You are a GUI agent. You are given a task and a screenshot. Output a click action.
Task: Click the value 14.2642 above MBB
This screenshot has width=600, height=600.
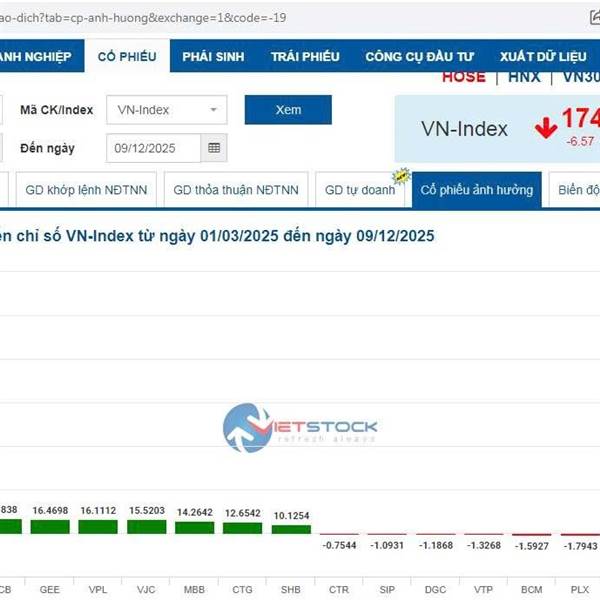coord(195,512)
